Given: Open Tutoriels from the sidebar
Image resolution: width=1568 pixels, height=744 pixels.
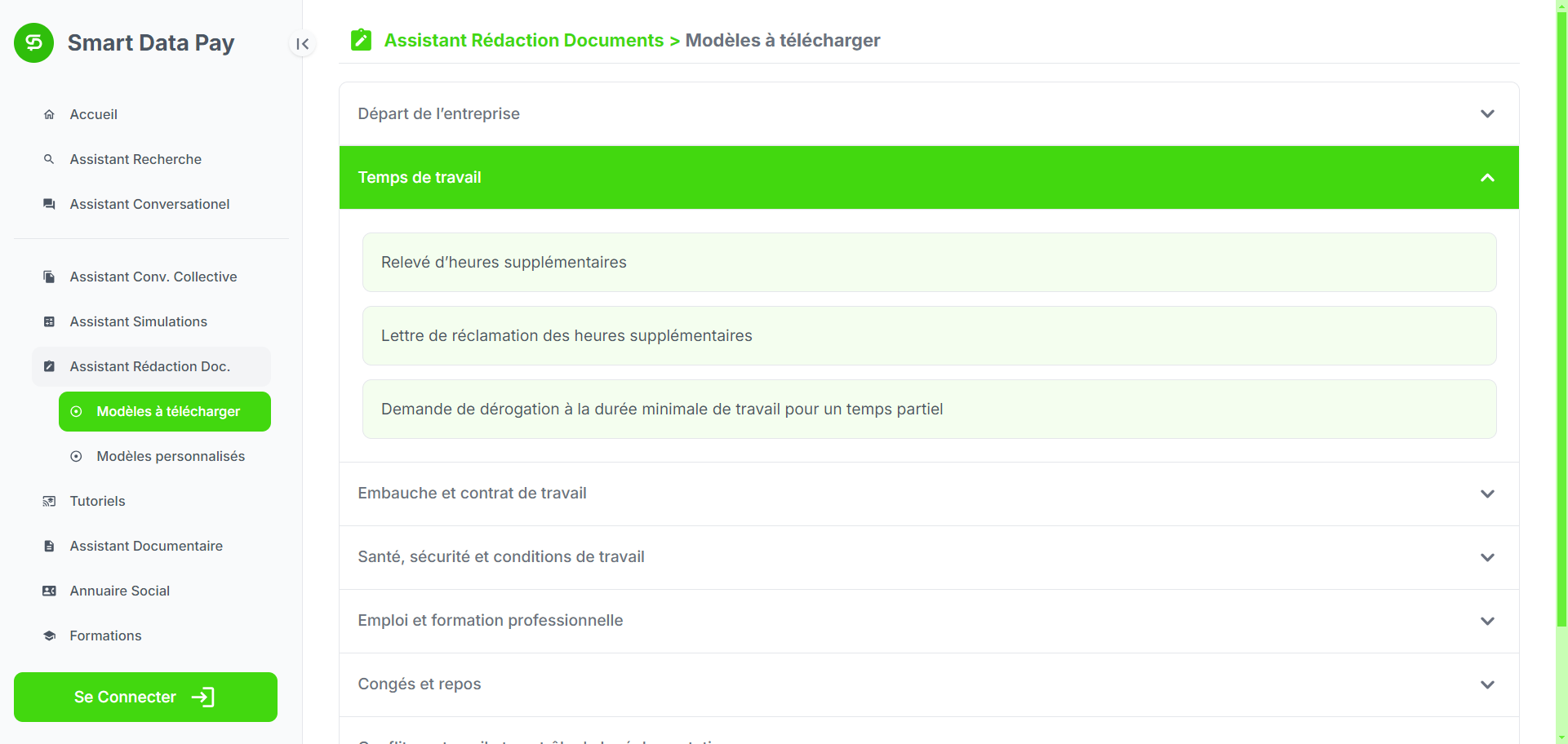Looking at the screenshot, I should tap(151, 501).
